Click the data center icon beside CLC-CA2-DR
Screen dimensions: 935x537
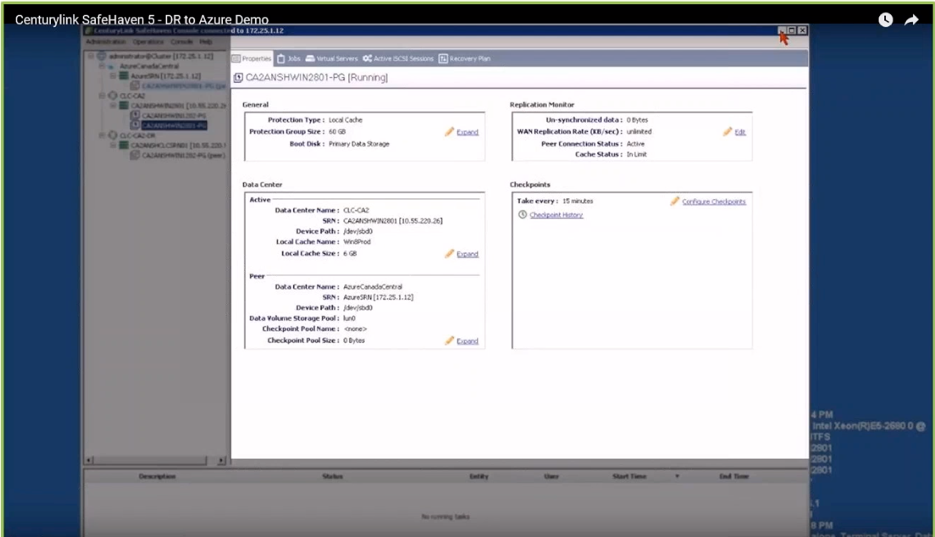(113, 135)
